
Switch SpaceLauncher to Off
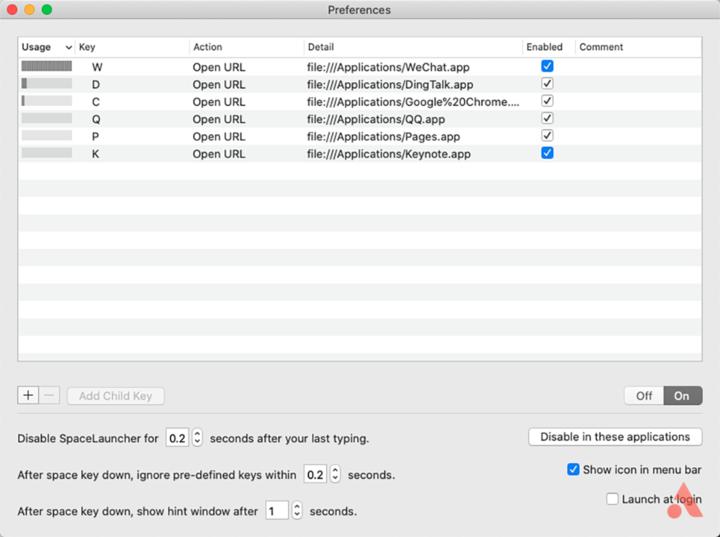point(644,396)
